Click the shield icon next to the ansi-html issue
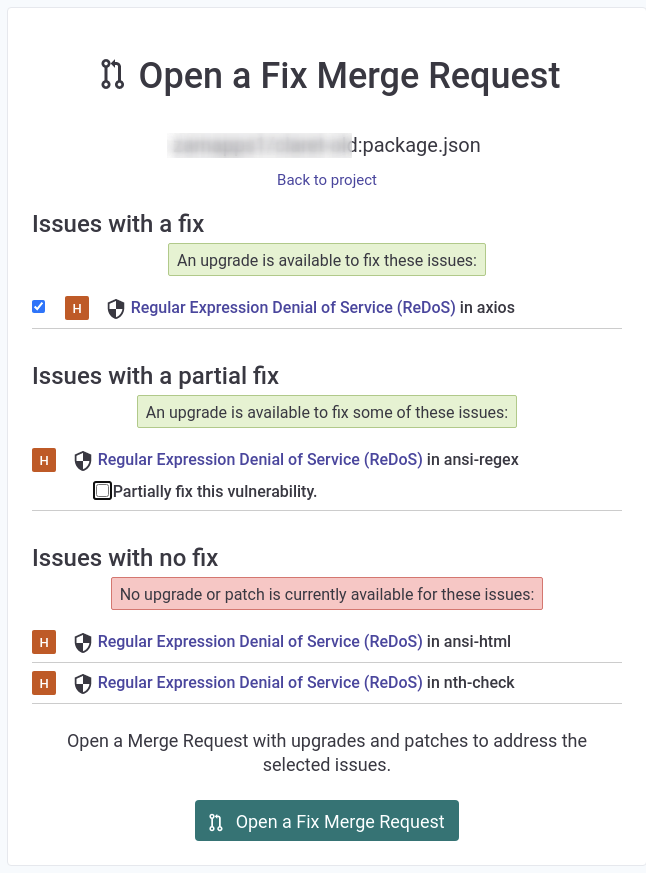 pyautogui.click(x=82, y=642)
